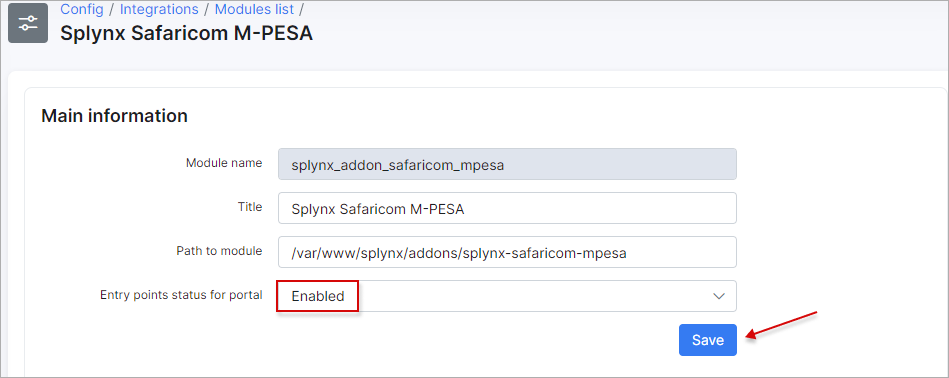Click splynx_addon_safaricom_mpesa text
Image resolution: width=949 pixels, height=378 pixels.
point(398,165)
